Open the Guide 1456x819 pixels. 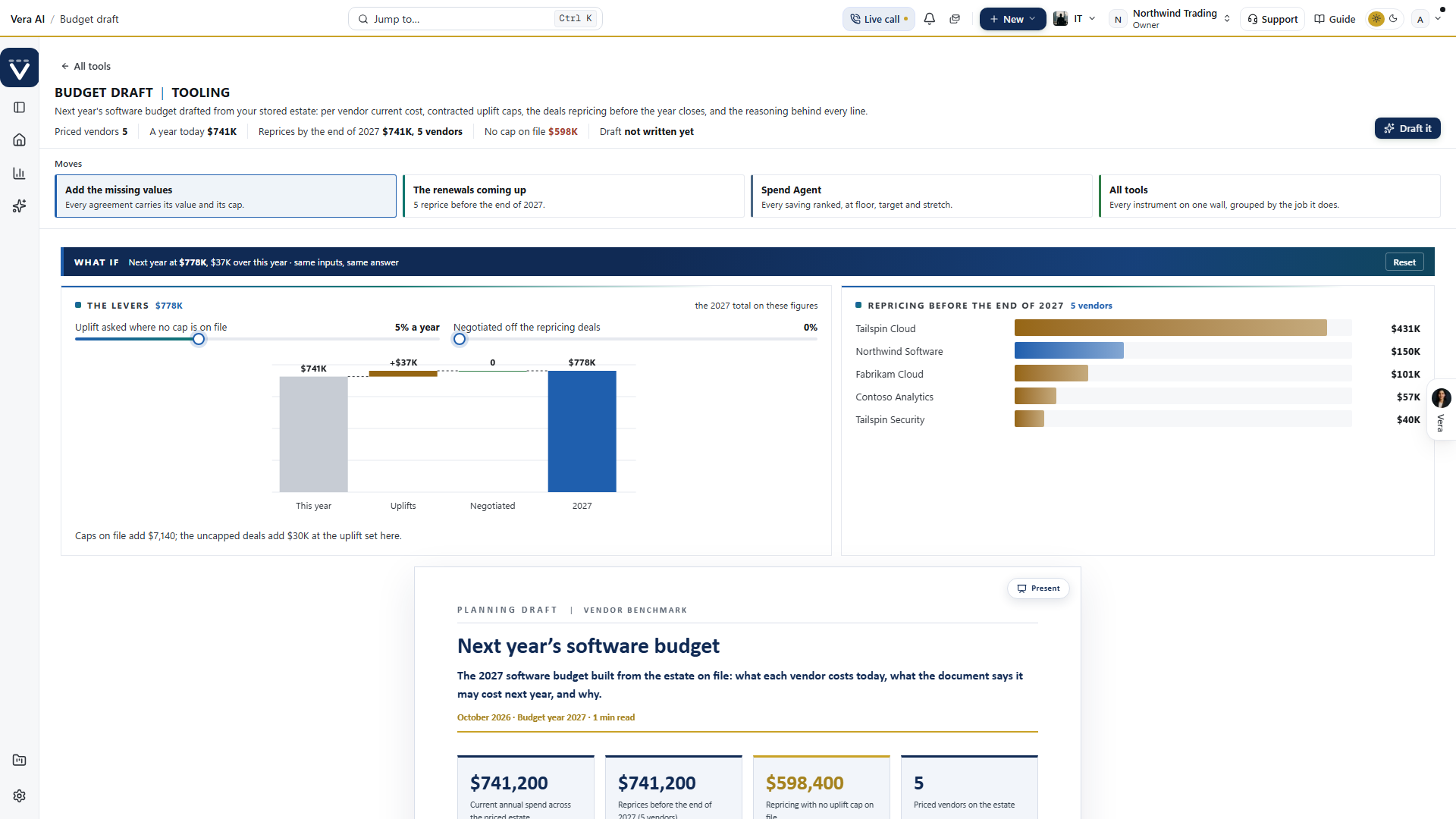pyautogui.click(x=1335, y=19)
